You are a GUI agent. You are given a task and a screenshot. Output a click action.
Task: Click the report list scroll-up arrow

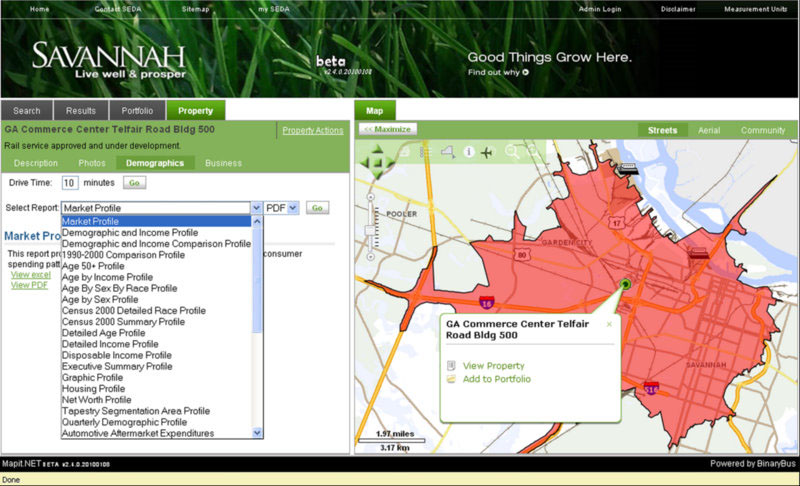point(257,221)
